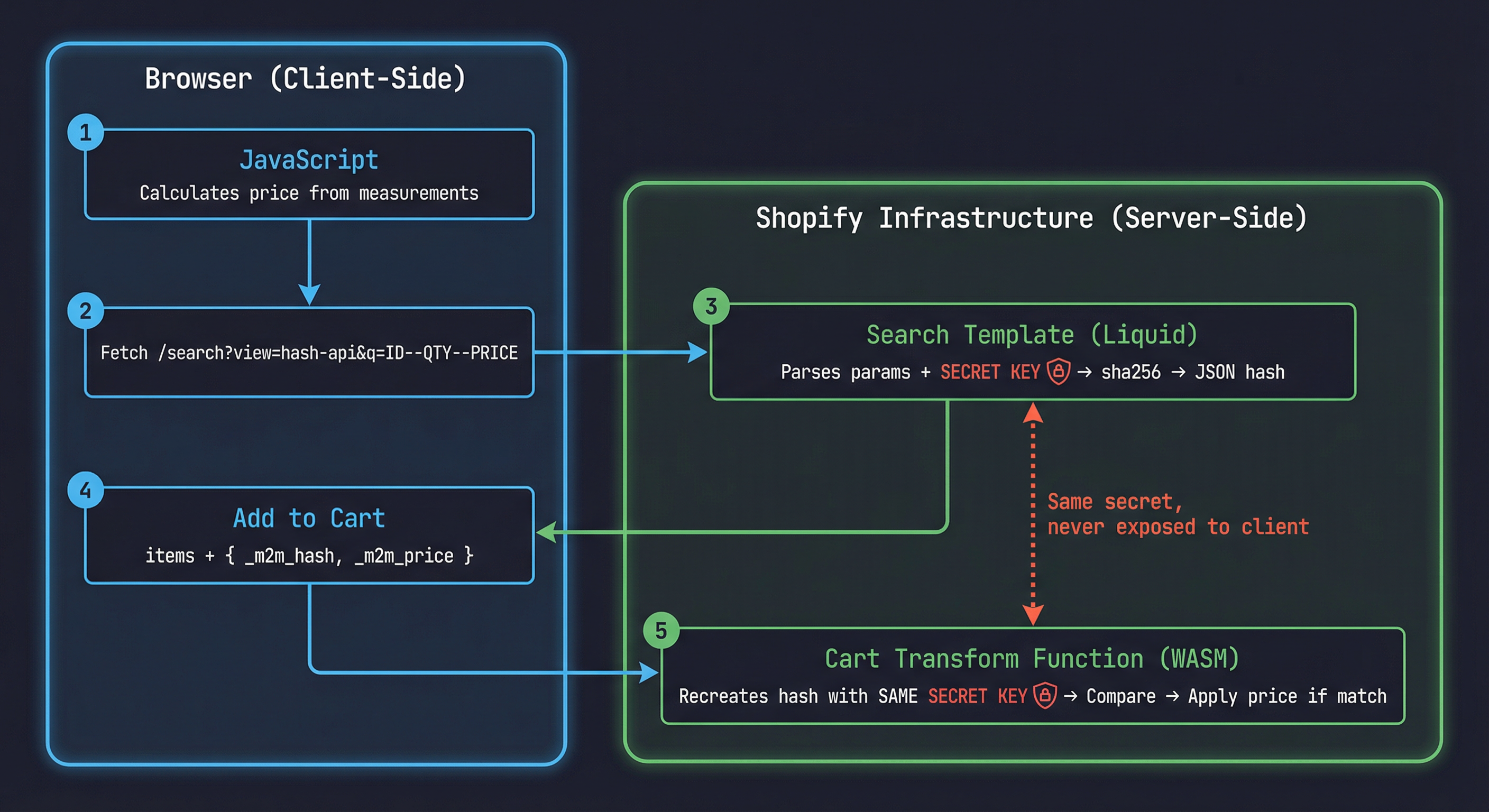The image size is (1489, 812).
Task: Click the step 2 numbered circle badge
Action: coord(86,312)
